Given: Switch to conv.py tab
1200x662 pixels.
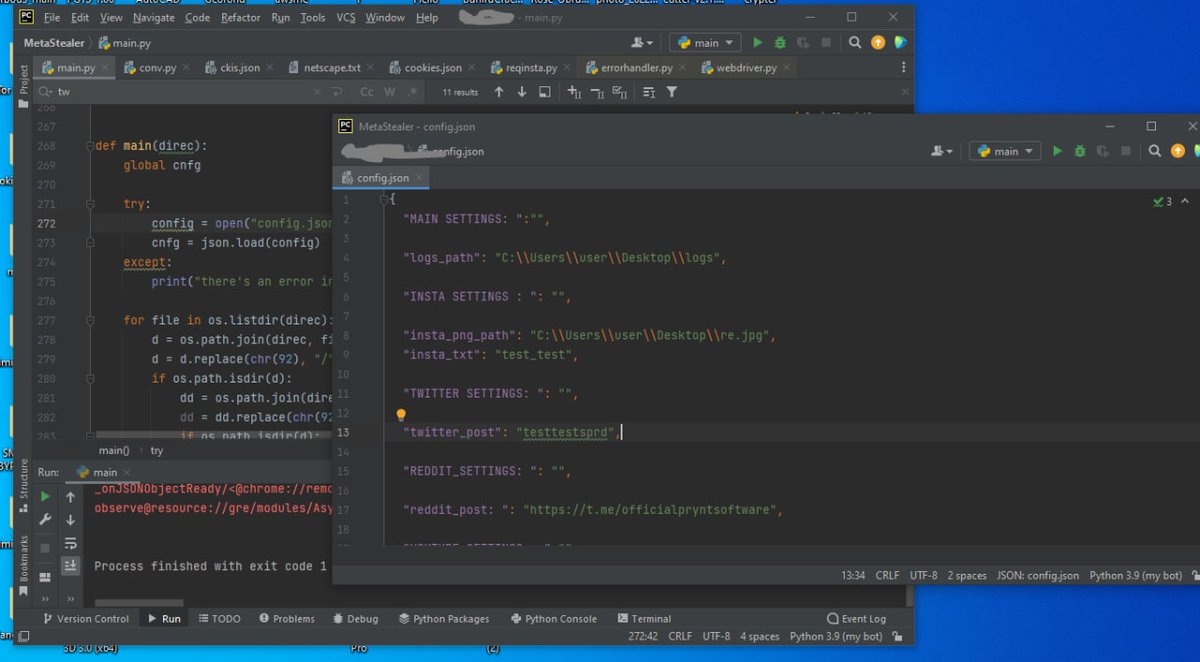Looking at the screenshot, I should (157, 68).
